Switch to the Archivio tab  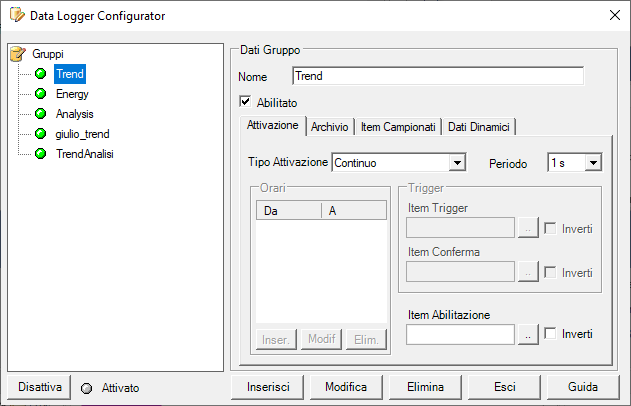pyautogui.click(x=329, y=127)
